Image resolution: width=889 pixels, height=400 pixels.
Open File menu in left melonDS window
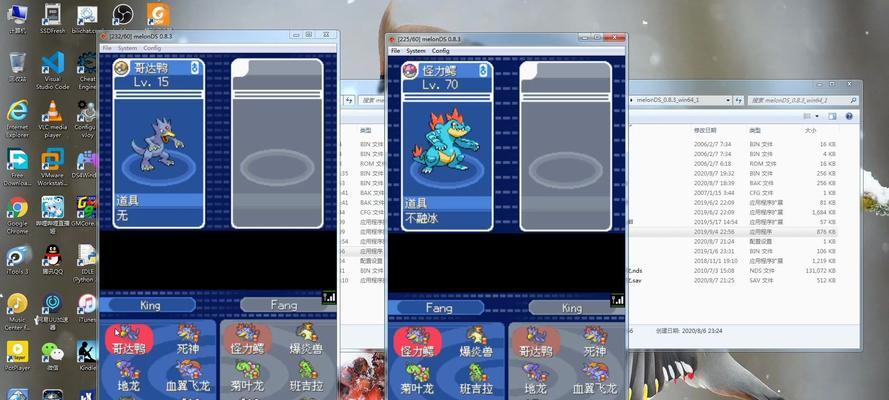[107, 48]
